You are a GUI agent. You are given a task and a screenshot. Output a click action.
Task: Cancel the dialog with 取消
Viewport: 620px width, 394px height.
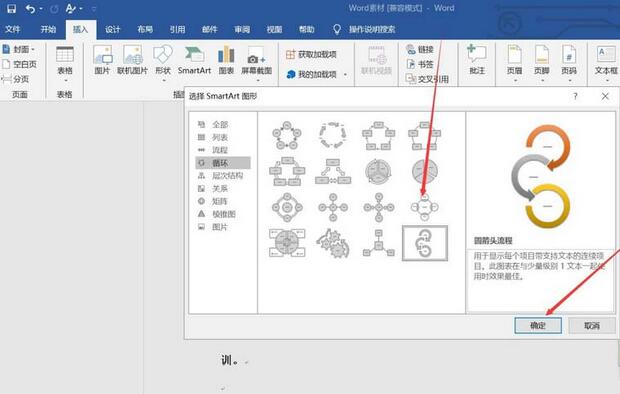point(592,326)
